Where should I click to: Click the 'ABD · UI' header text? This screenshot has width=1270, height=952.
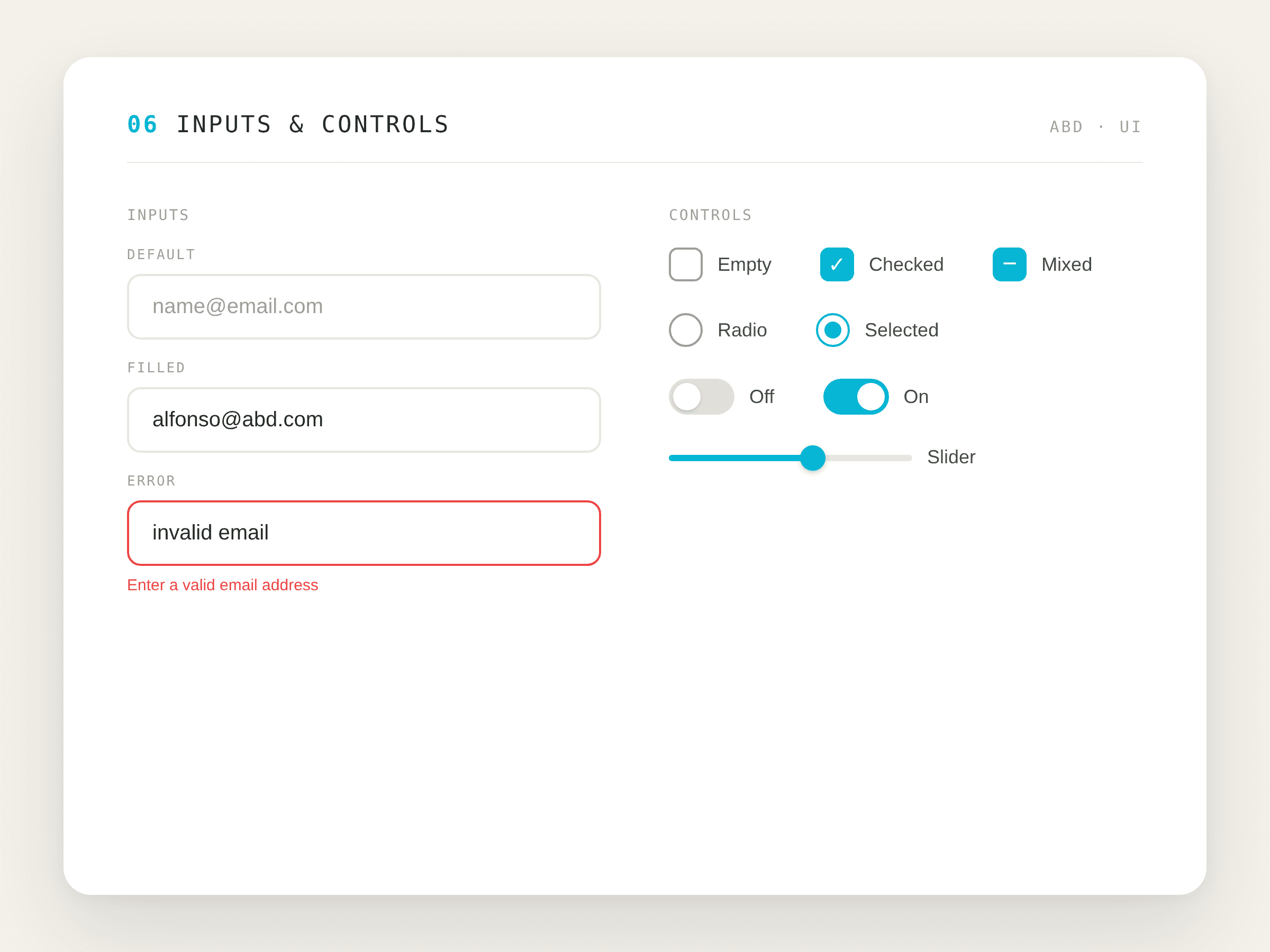click(1095, 126)
